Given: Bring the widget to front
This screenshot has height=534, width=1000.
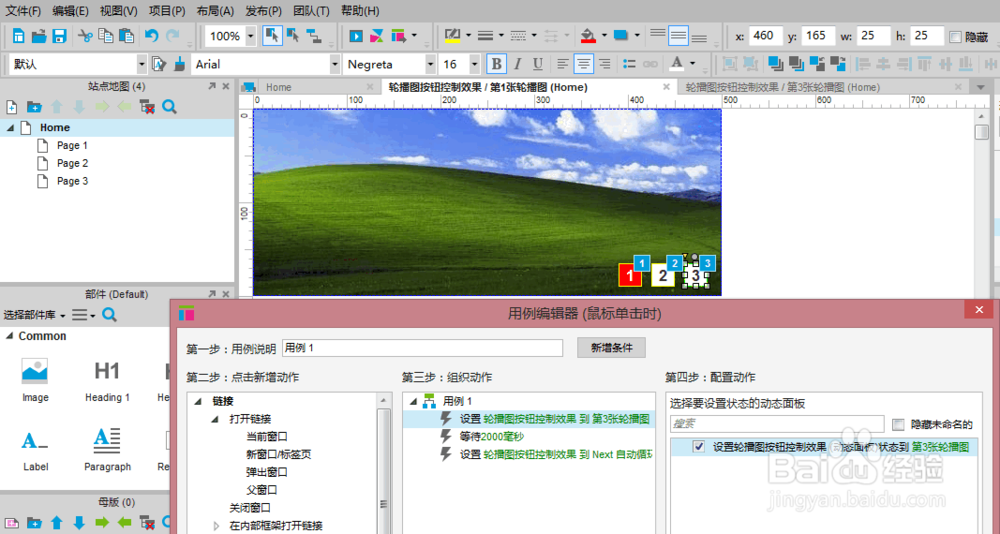Looking at the screenshot, I should point(776,64).
